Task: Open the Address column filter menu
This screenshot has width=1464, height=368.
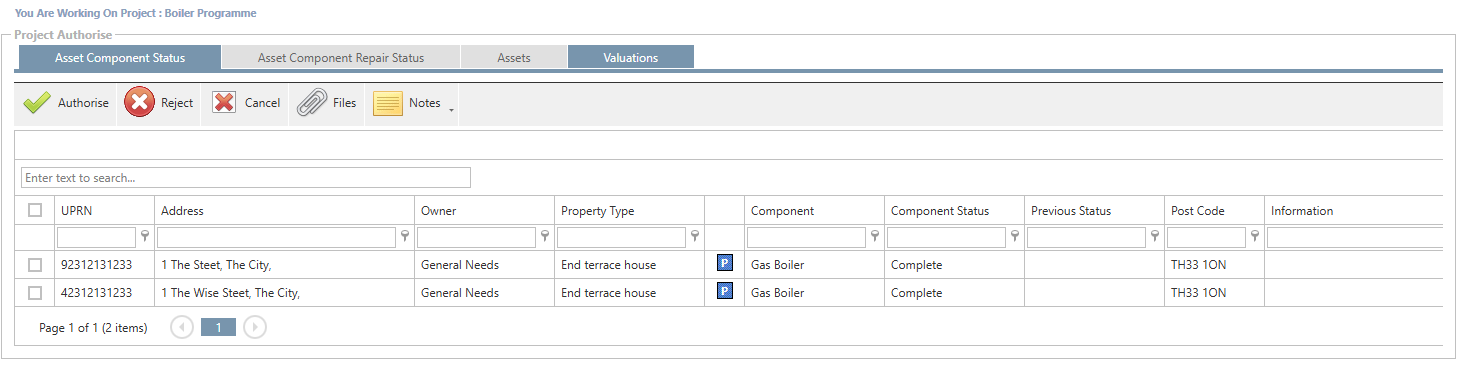Action: tap(405, 237)
